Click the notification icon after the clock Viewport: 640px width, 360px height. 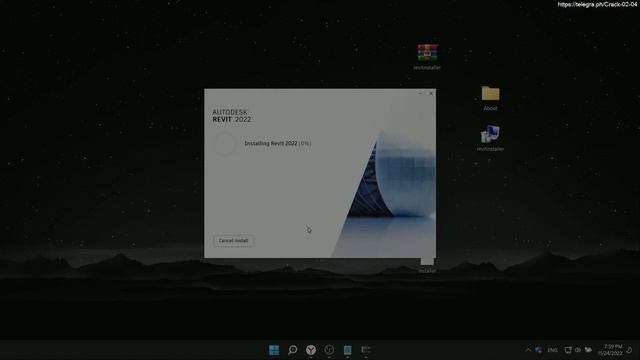[x=629, y=350]
